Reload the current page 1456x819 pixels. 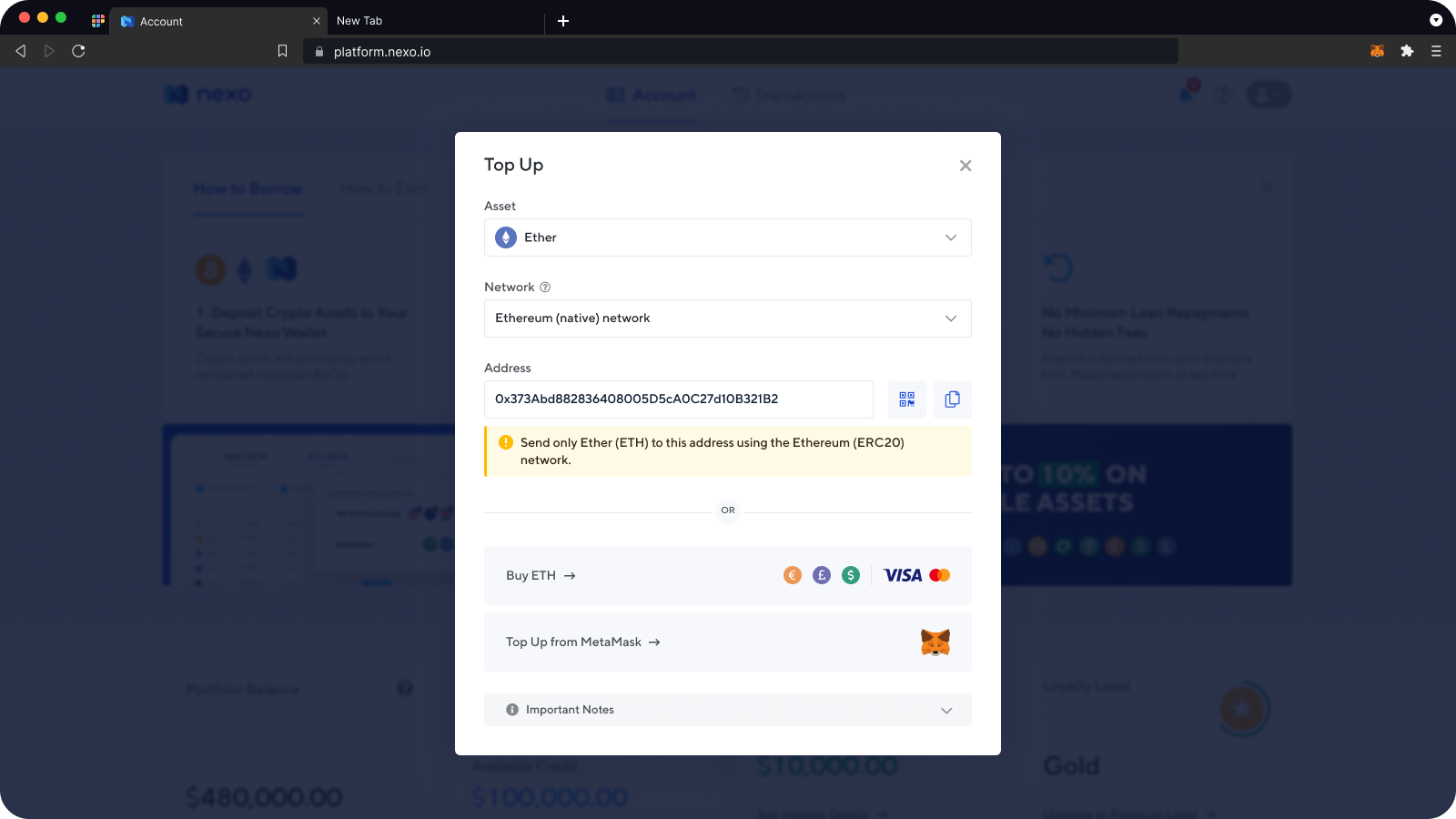tap(78, 51)
